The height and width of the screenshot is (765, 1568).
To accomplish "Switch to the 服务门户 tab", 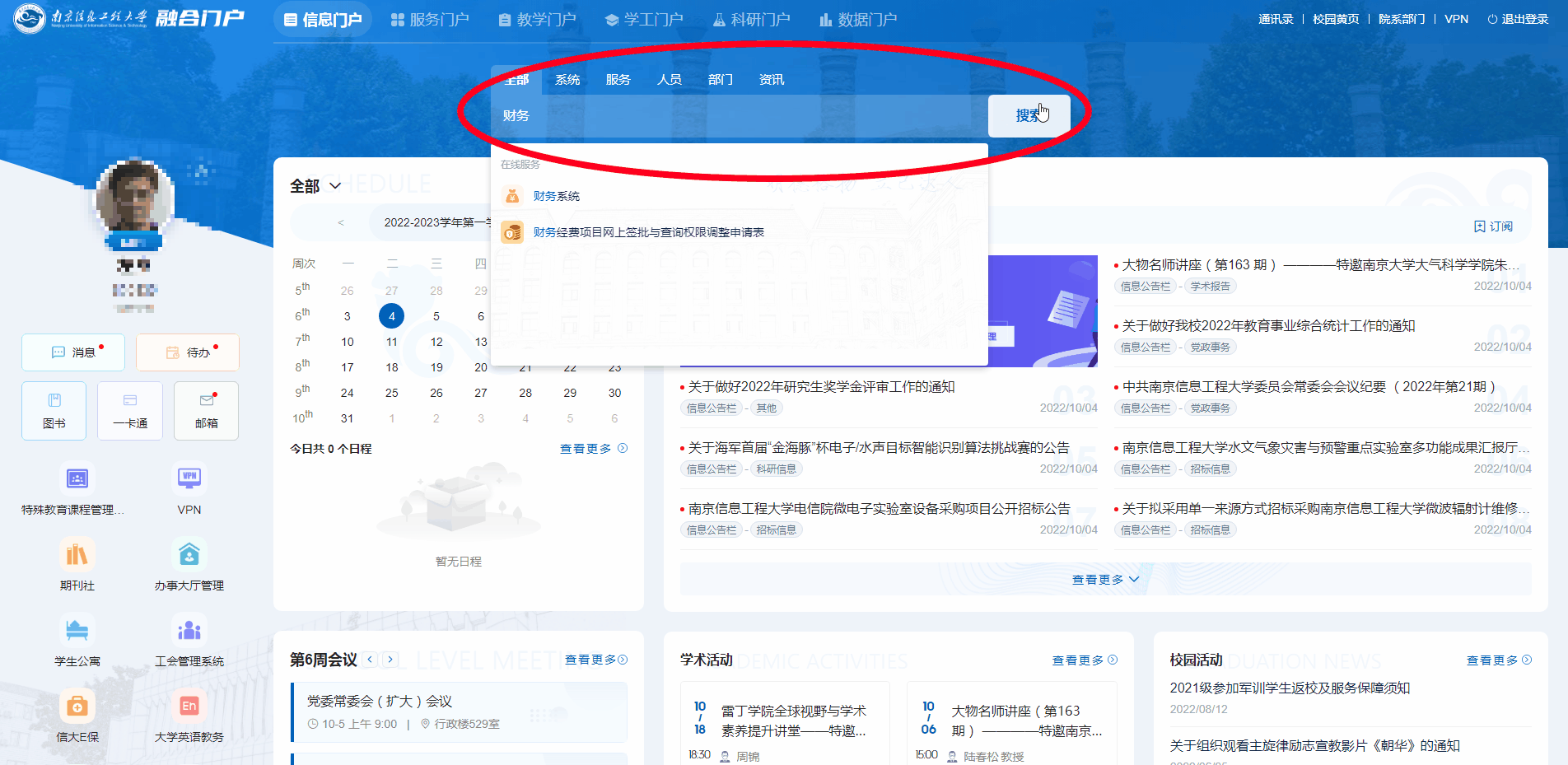I will point(429,20).
